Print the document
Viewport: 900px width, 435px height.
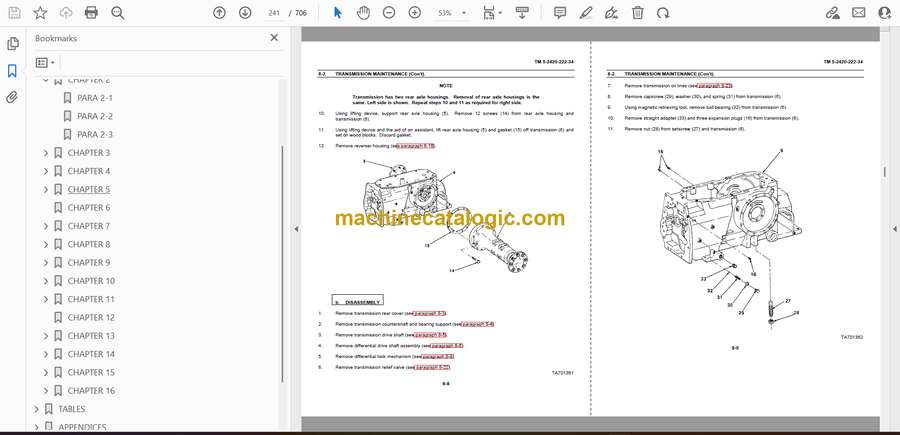pos(91,13)
